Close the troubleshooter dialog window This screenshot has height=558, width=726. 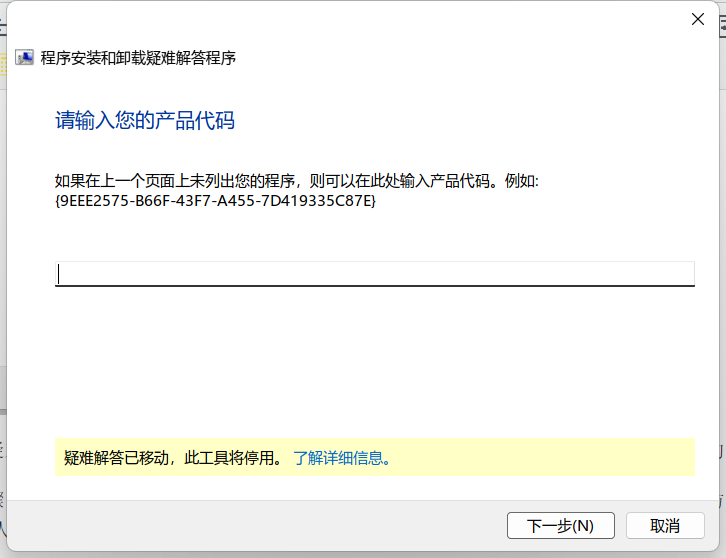point(698,19)
